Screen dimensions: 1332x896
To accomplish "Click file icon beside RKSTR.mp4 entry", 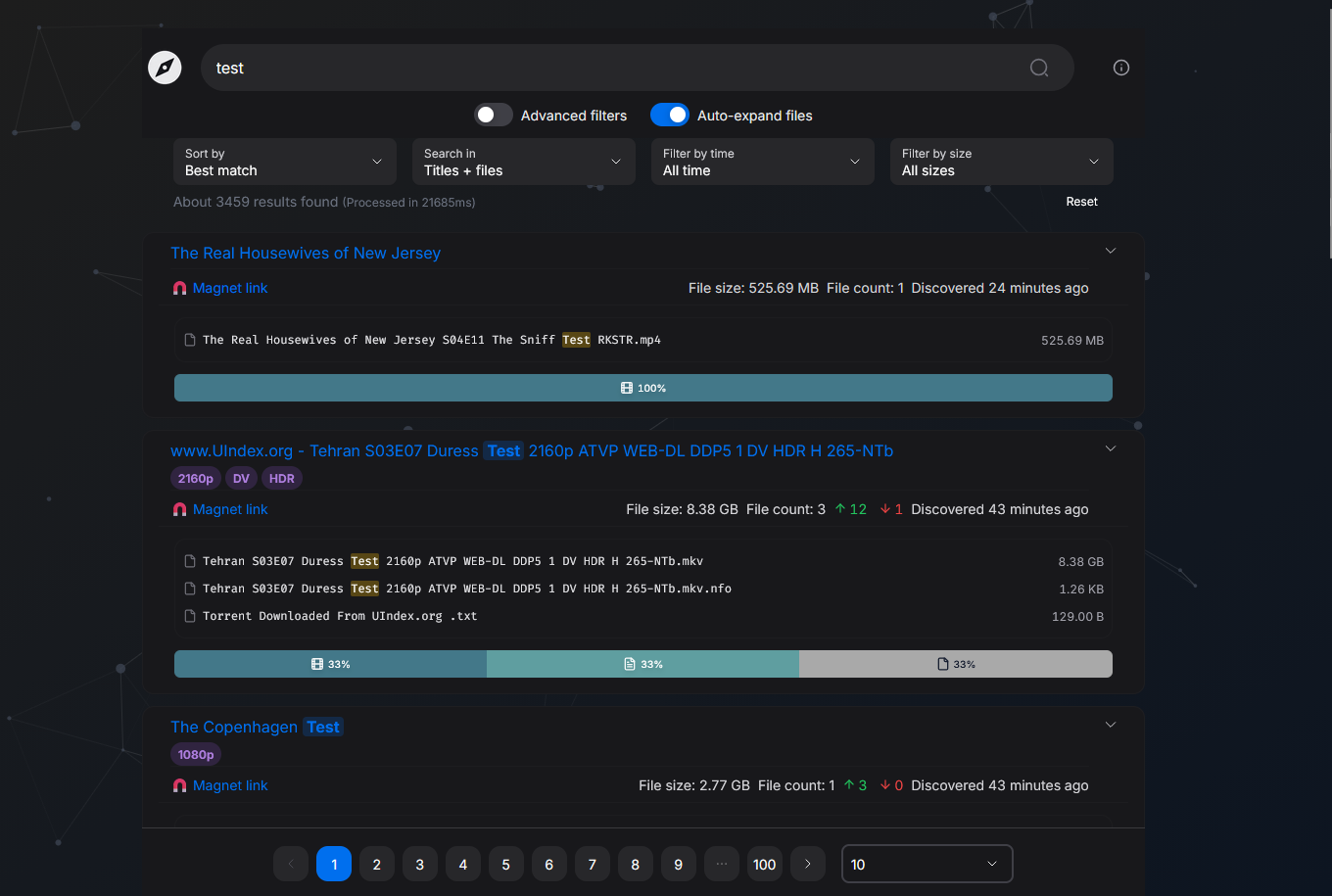I will 190,340.
